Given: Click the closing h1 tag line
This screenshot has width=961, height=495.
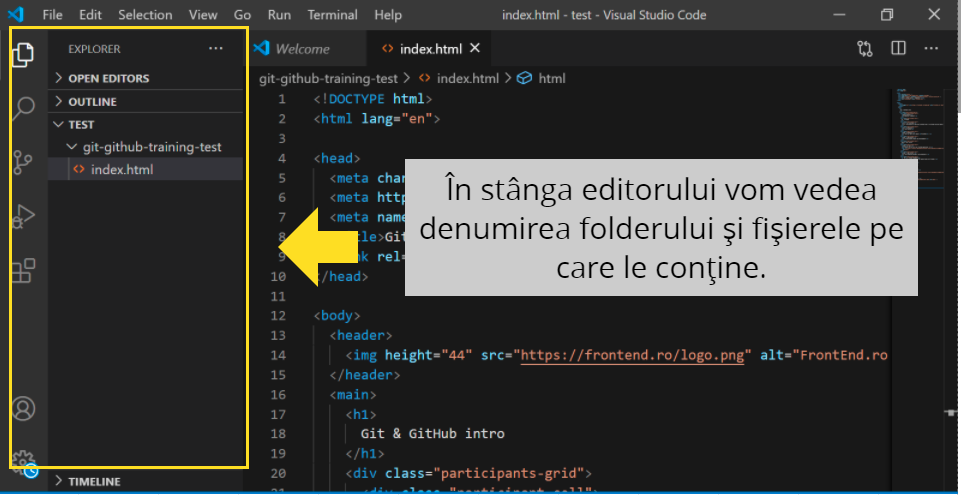Looking at the screenshot, I should [x=364, y=453].
